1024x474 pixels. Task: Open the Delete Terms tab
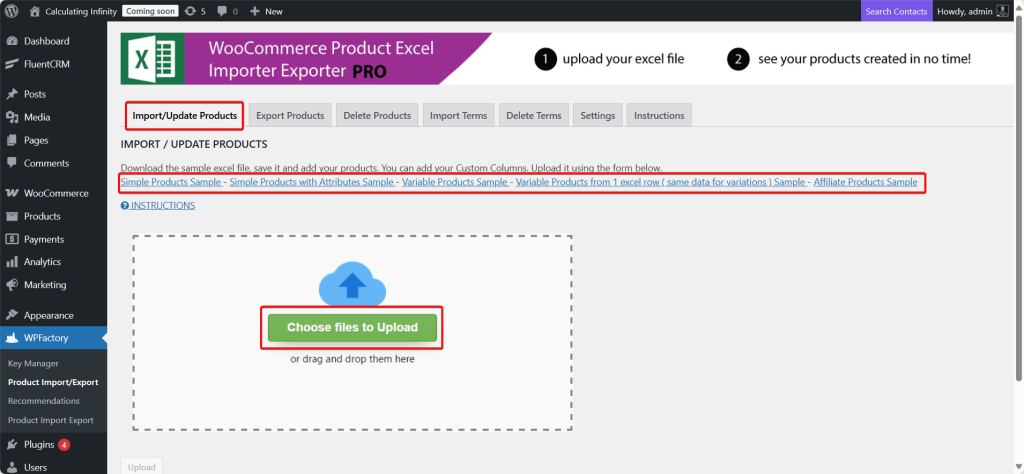coord(534,116)
